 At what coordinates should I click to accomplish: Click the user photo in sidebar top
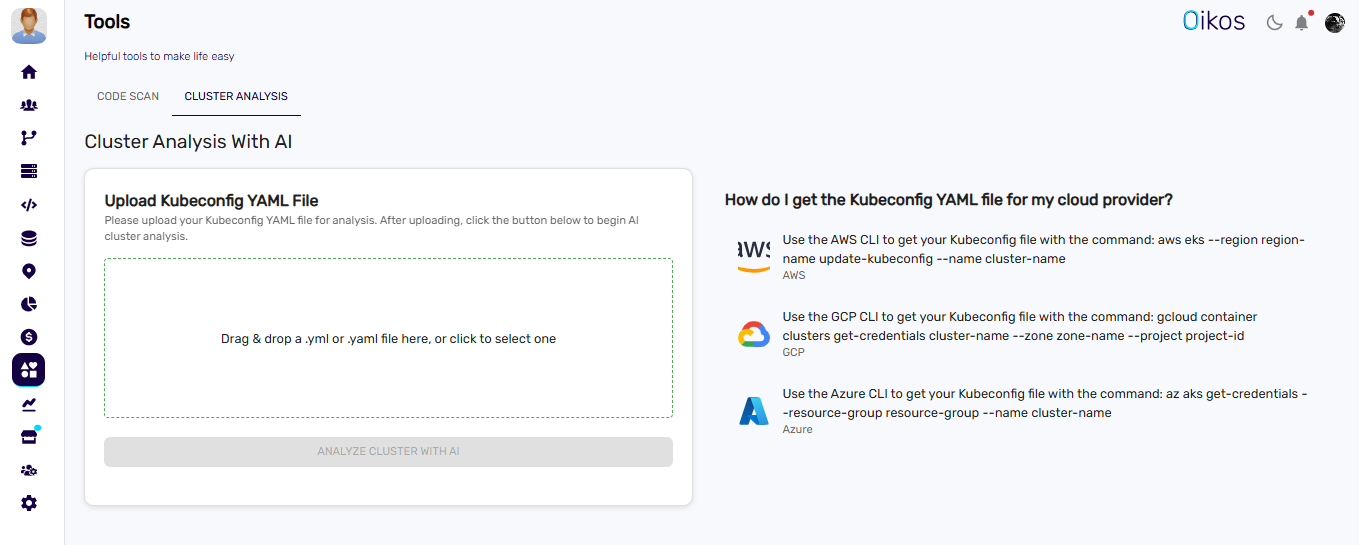(x=29, y=26)
